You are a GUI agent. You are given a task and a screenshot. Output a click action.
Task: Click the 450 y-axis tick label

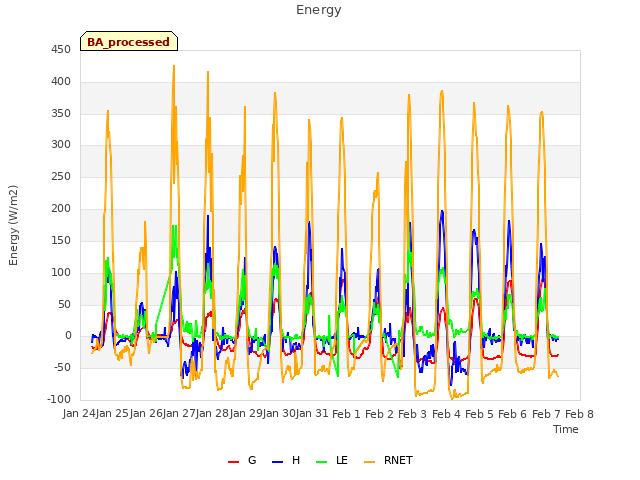pos(61,50)
